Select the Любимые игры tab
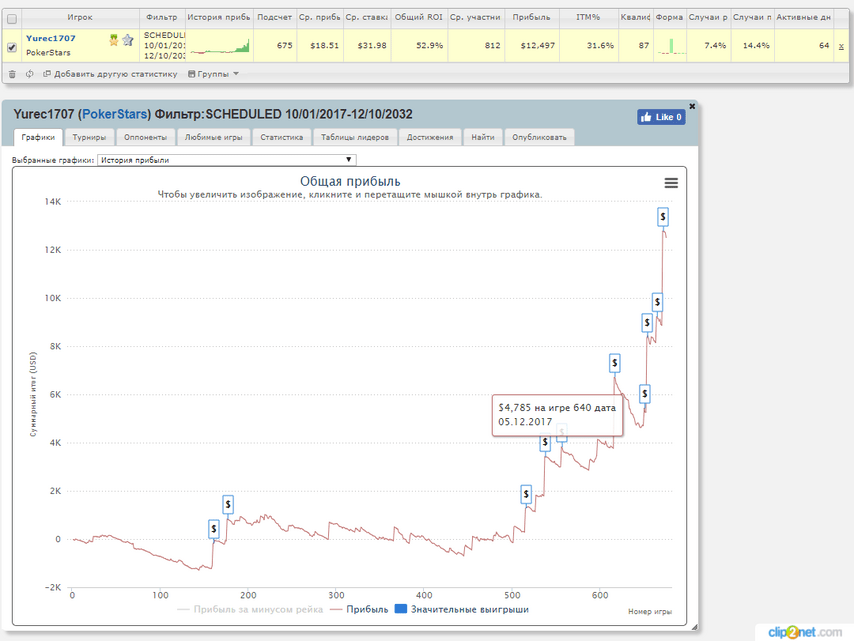The image size is (854, 641). click(214, 137)
